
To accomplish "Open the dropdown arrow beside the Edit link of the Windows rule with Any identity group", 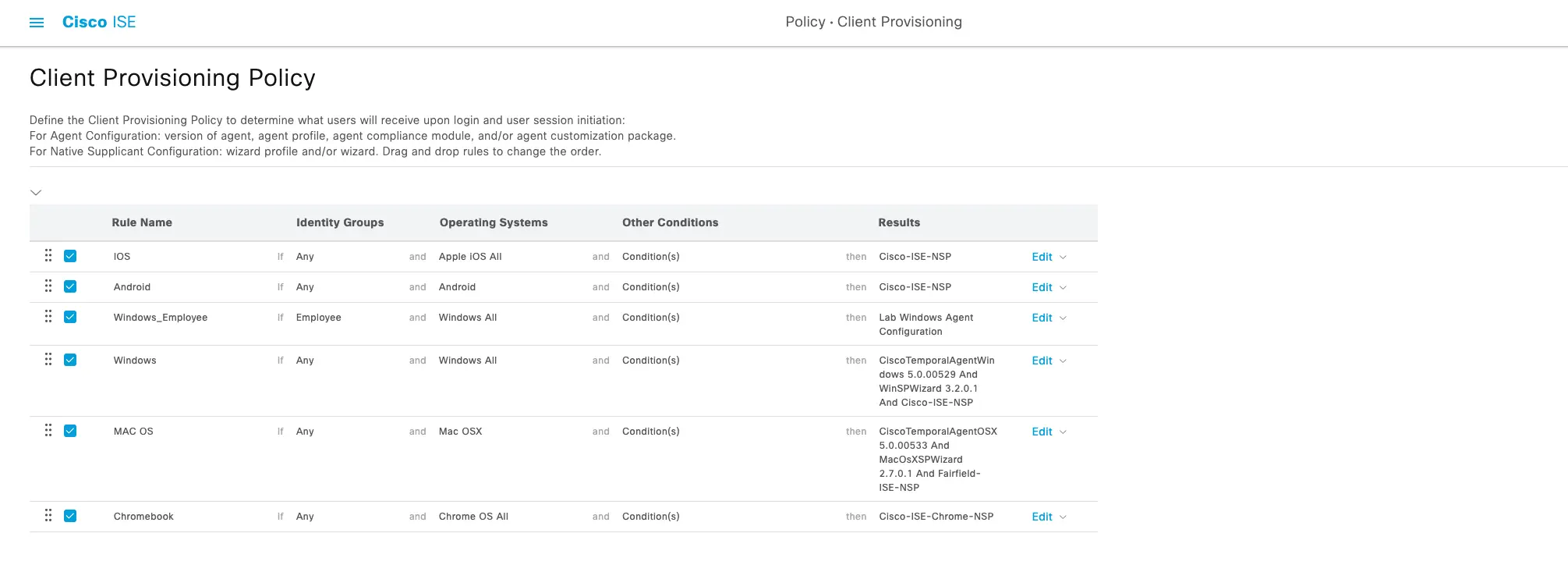I will click(1063, 361).
